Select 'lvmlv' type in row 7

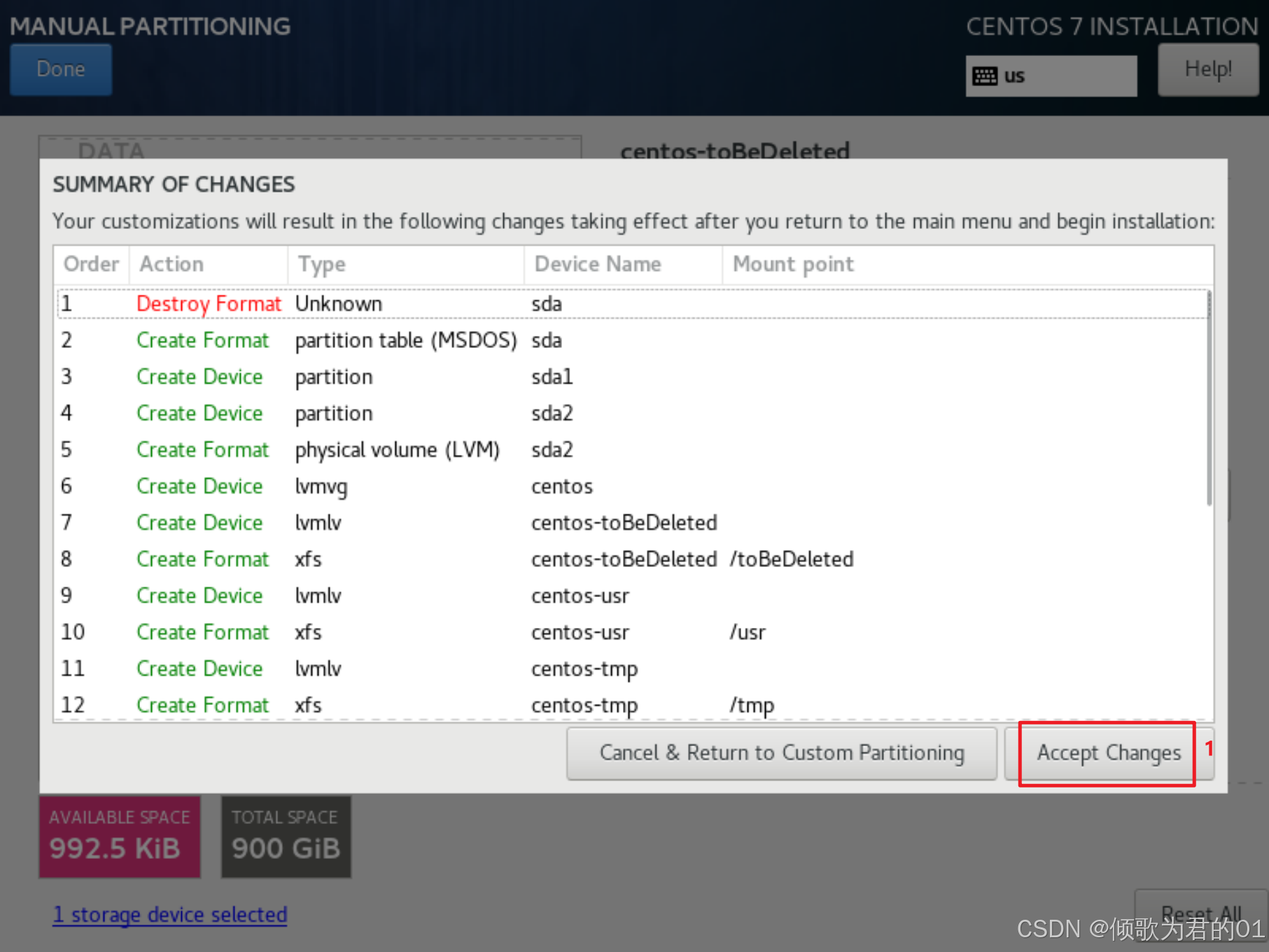318,523
